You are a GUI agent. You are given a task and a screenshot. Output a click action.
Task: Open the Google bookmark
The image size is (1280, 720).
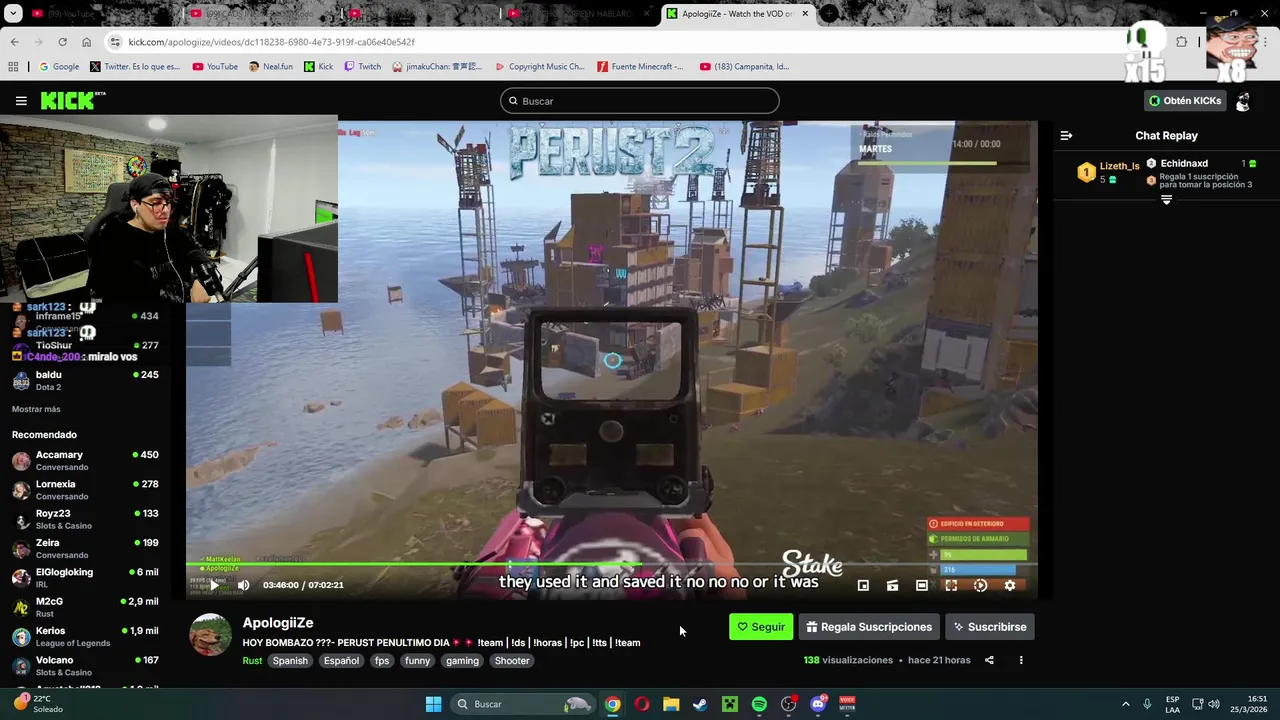point(58,67)
